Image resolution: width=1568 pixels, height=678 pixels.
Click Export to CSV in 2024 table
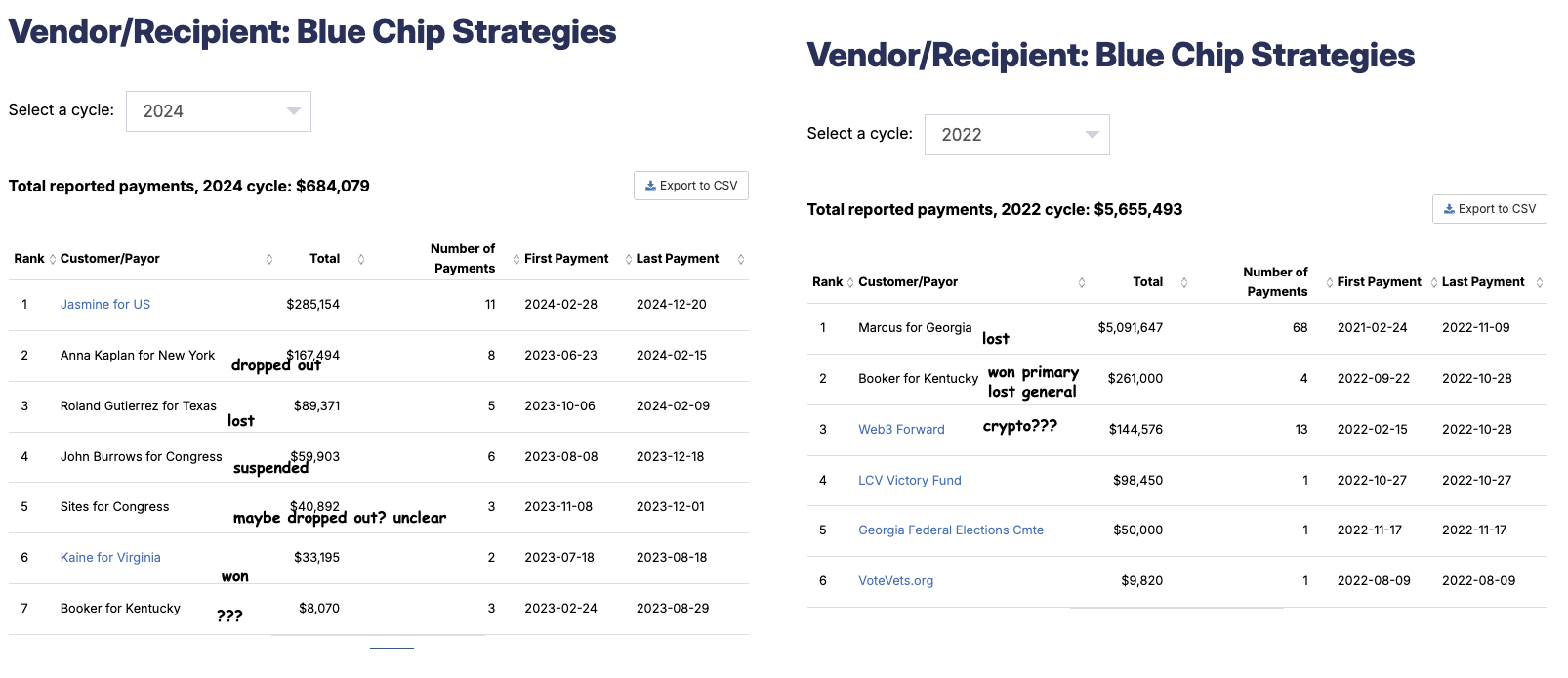(691, 186)
